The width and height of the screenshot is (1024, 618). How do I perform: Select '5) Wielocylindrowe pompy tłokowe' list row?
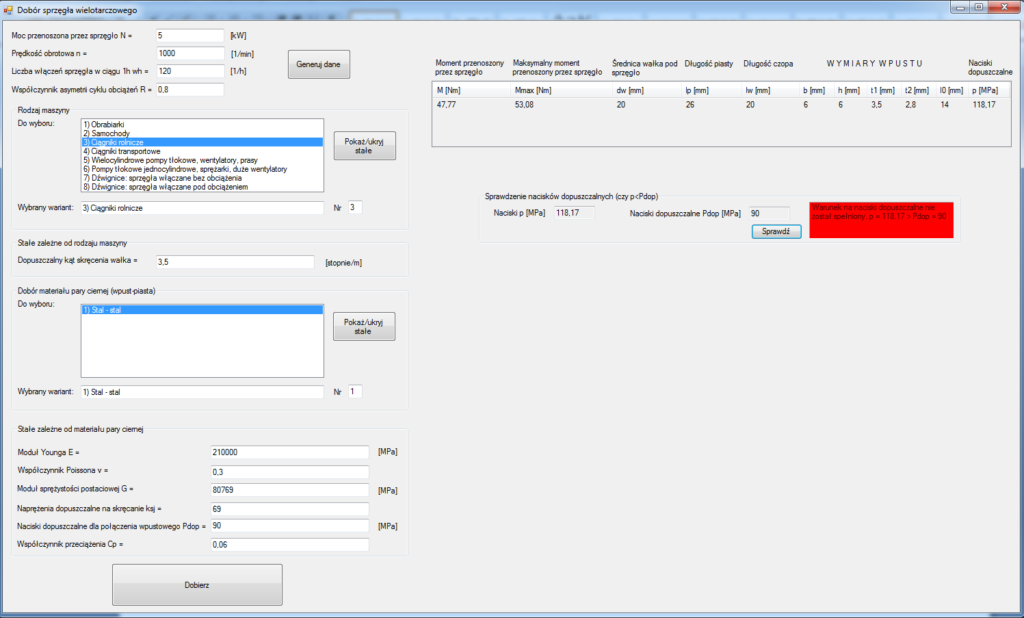coord(202,160)
